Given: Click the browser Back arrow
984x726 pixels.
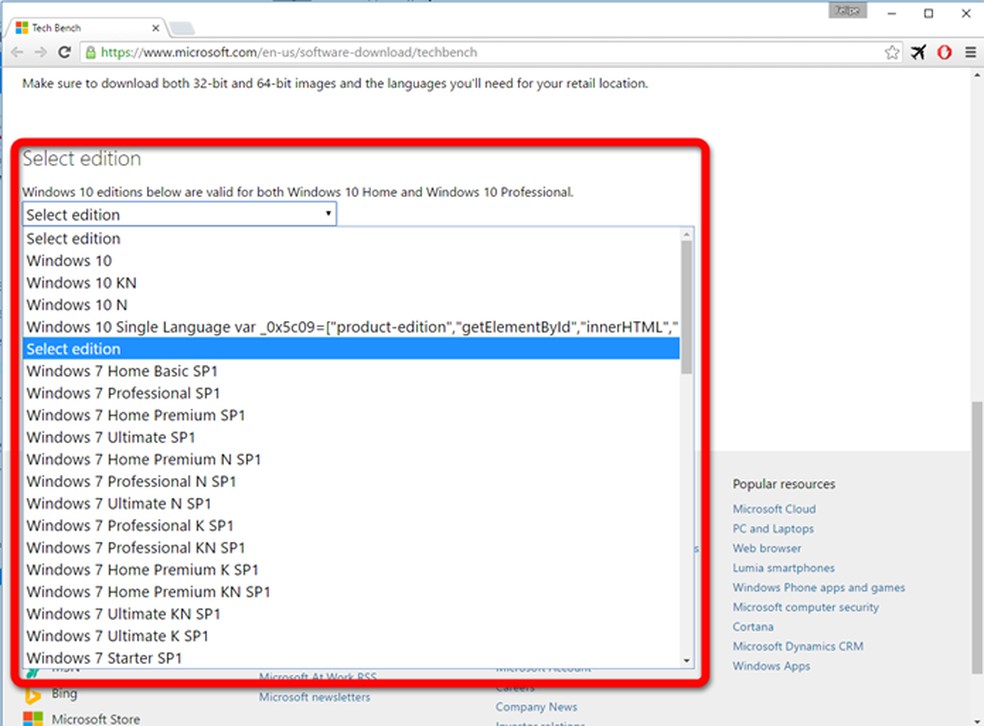Looking at the screenshot, I should 17,52.
